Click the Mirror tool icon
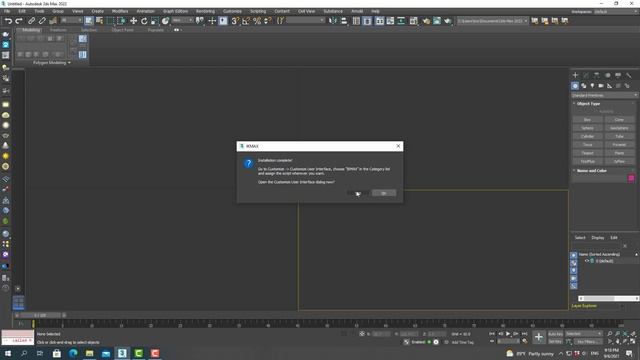The height and width of the screenshot is (360, 640). coord(333,21)
